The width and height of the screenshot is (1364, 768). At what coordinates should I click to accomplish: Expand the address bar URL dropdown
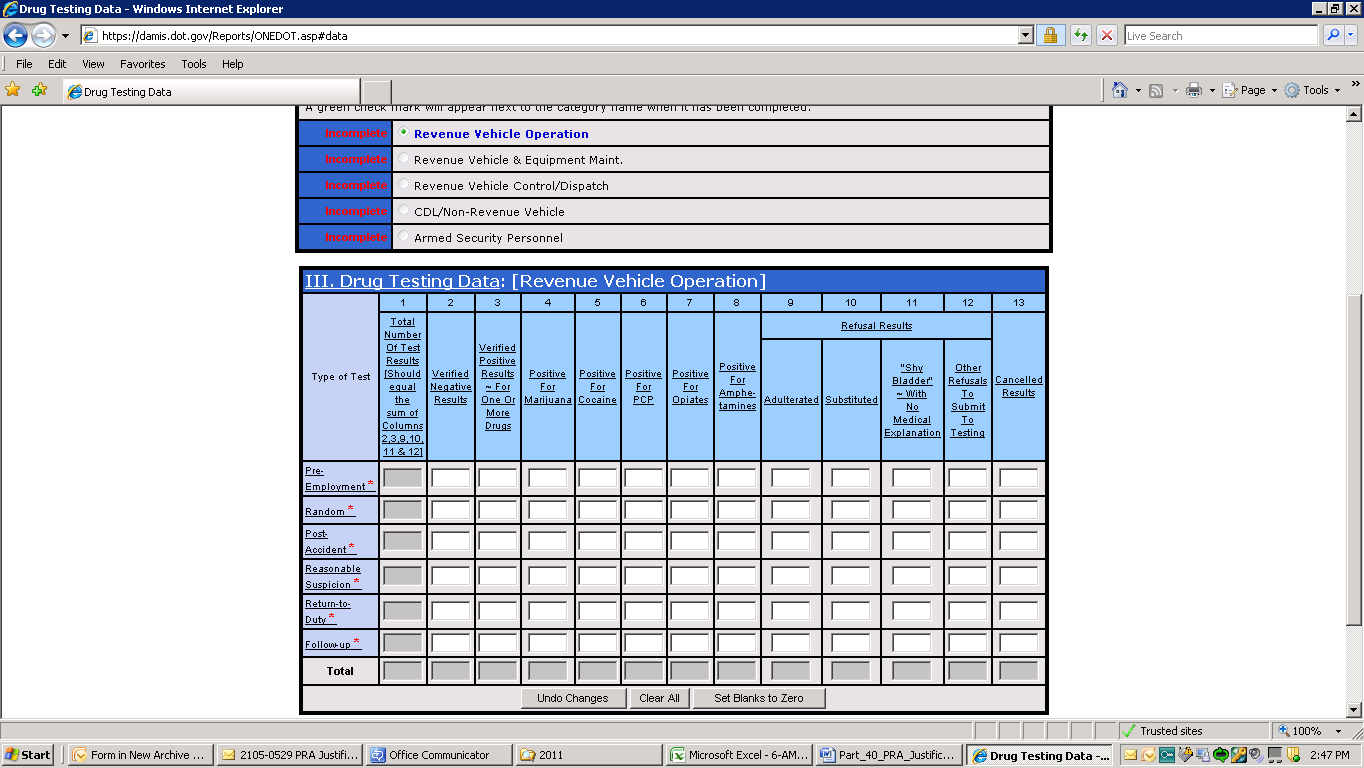coord(1025,36)
